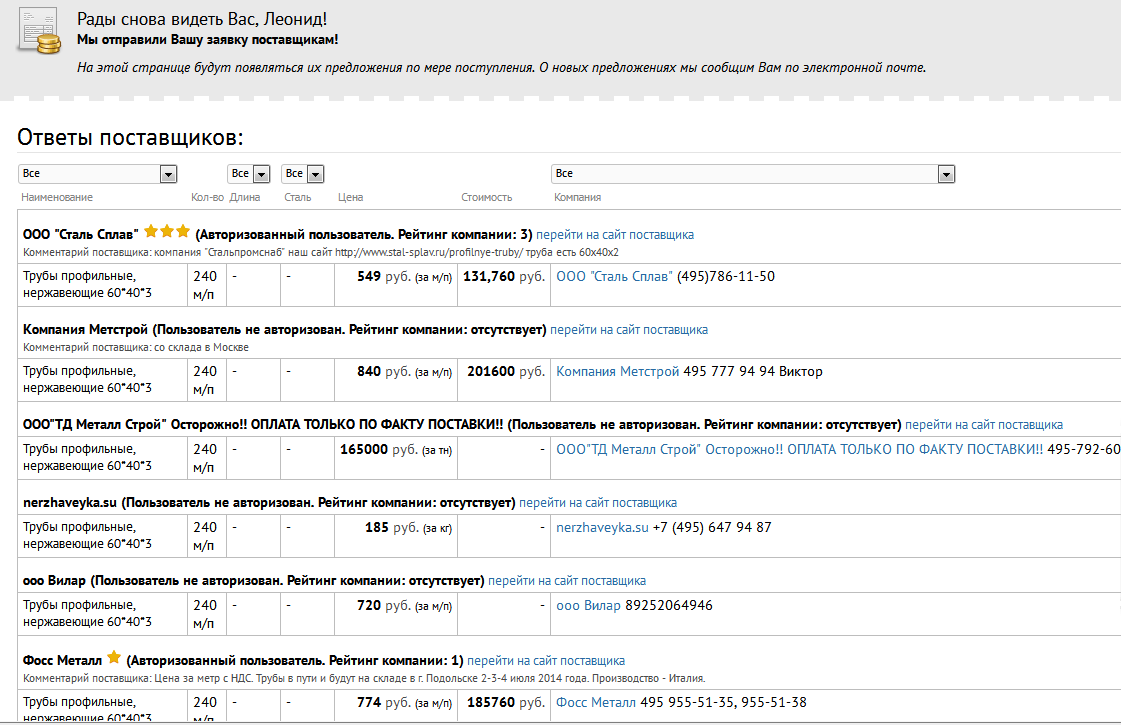Click the Фосс Металл supplier heading
Screen dimensions: 1121x725
[x=62, y=661]
